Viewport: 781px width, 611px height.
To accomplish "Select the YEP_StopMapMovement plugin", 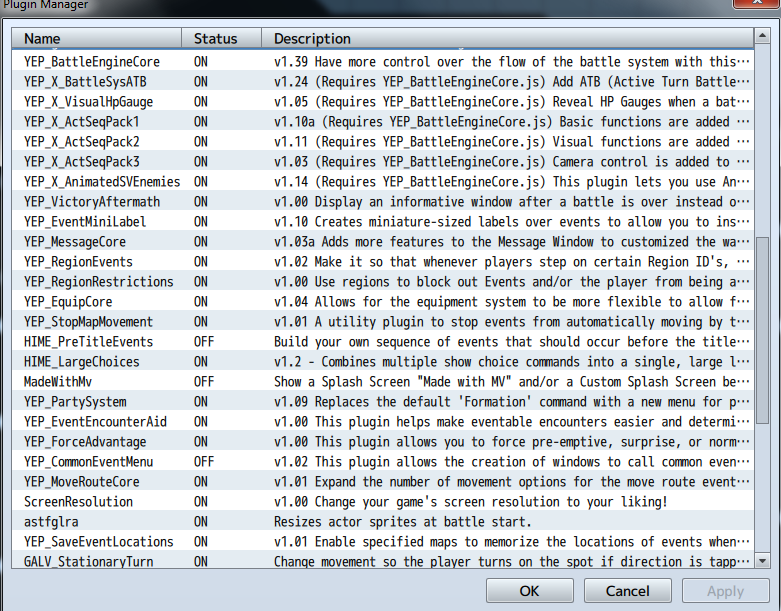I will pos(383,322).
